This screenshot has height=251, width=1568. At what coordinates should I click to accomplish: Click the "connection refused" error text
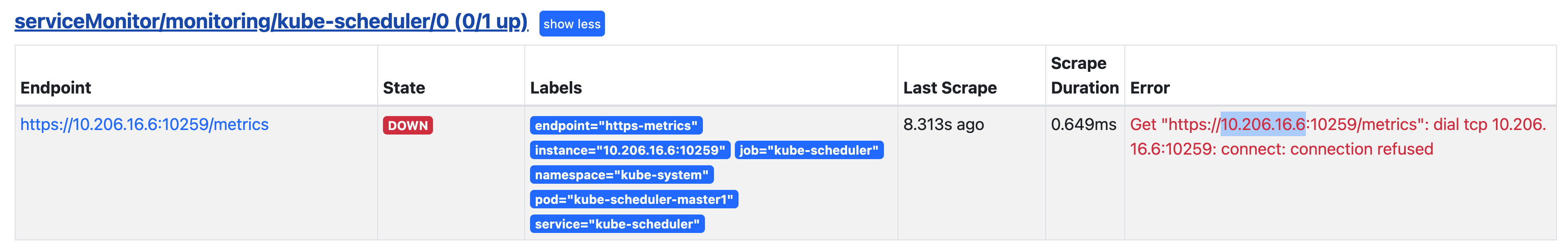pyautogui.click(x=1361, y=149)
